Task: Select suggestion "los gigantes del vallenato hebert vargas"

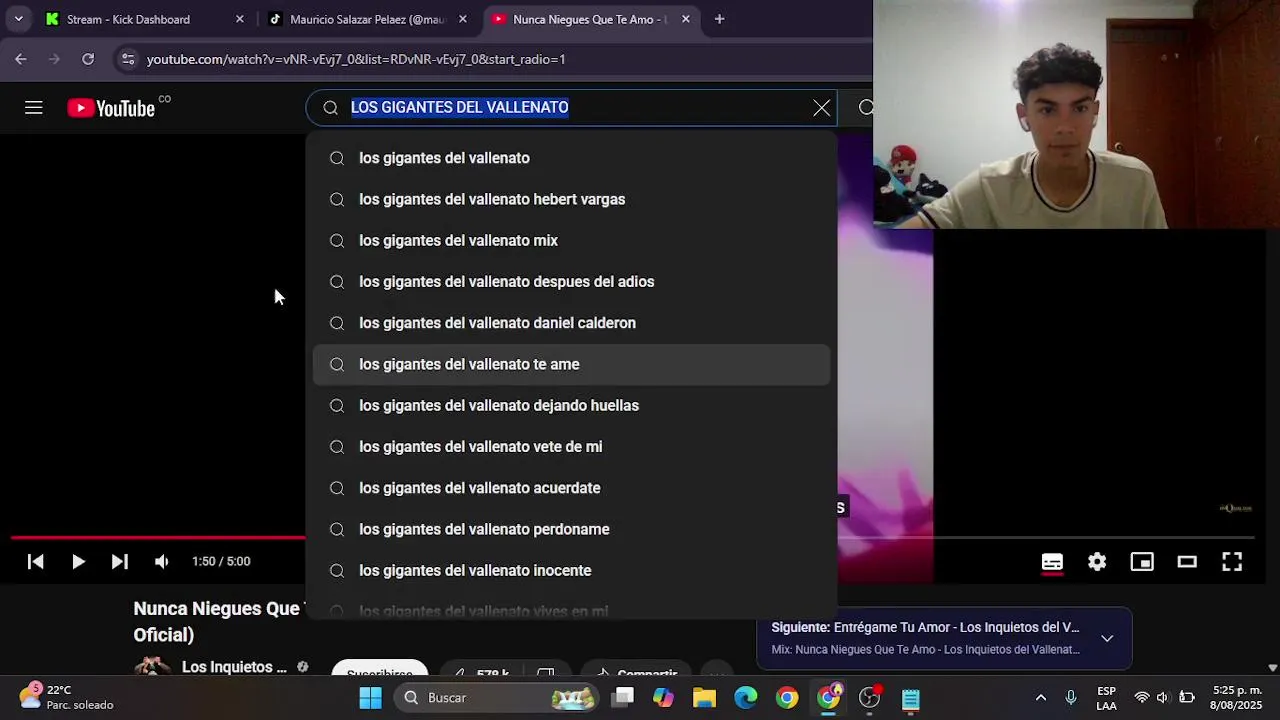Action: [571, 199]
